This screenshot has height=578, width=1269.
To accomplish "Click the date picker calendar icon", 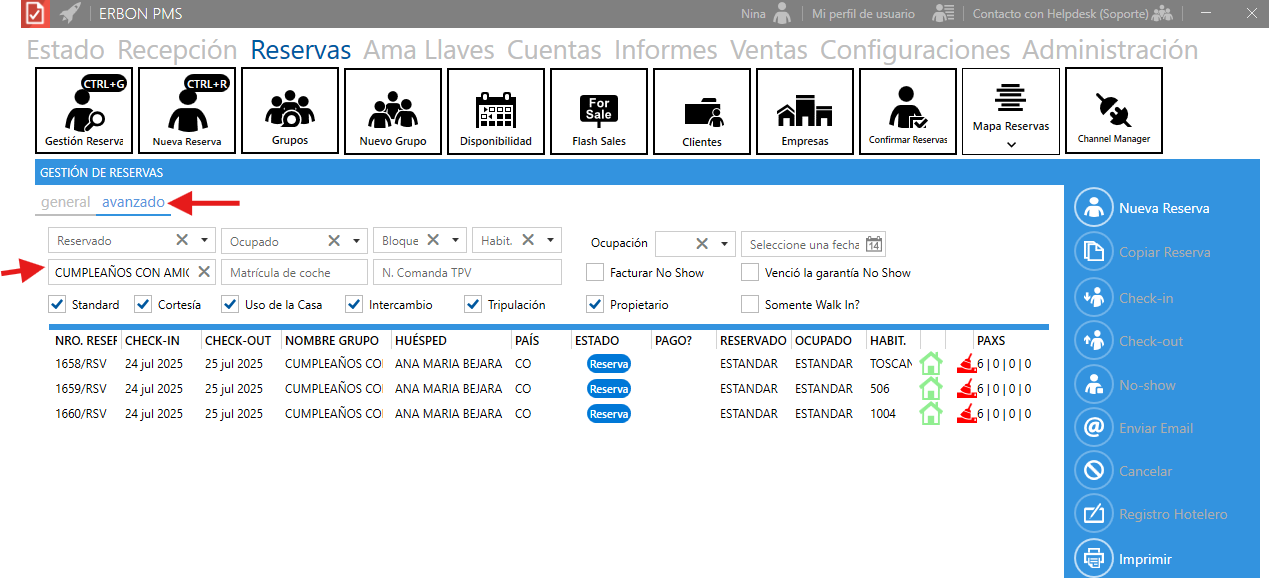I will (x=873, y=244).
